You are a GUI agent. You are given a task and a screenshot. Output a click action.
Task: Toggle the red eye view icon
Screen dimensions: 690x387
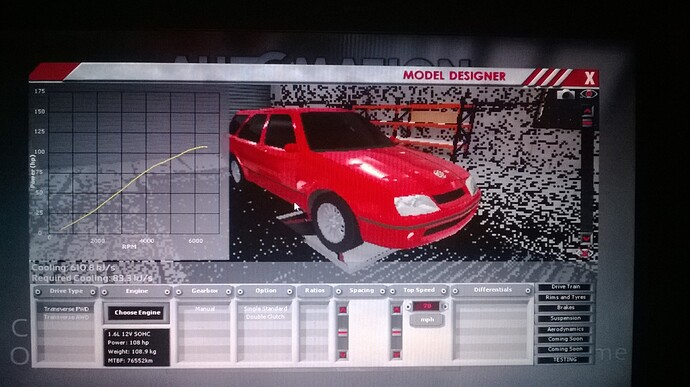[x=588, y=94]
